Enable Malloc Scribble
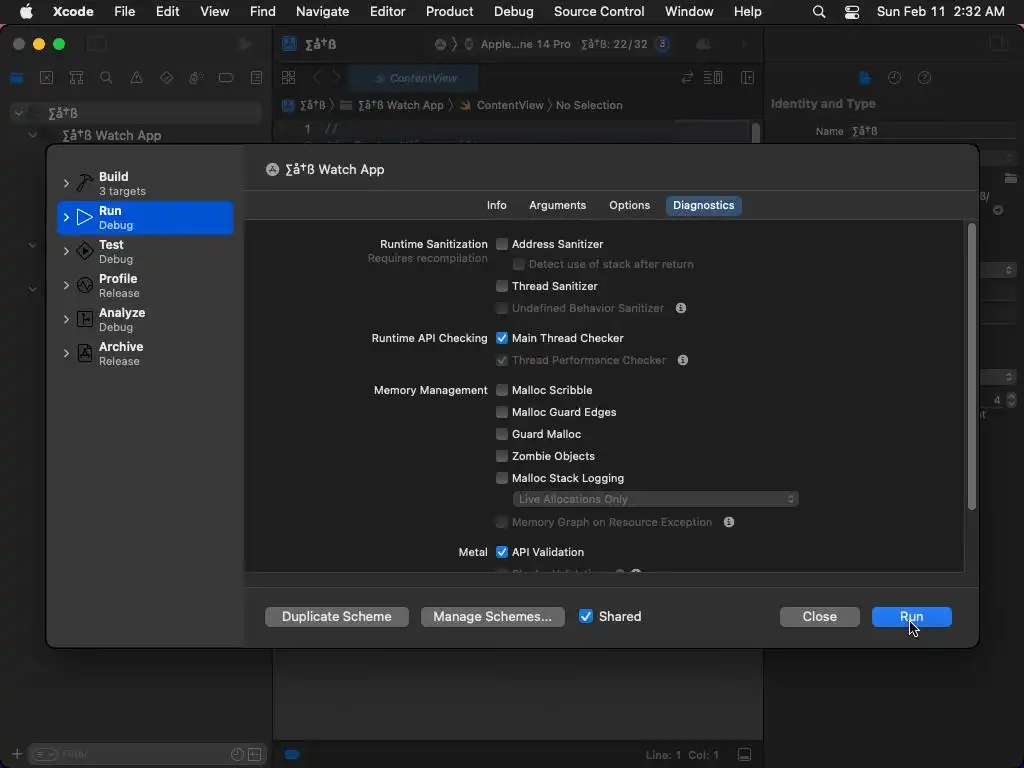The width and height of the screenshot is (1024, 768). (x=502, y=391)
